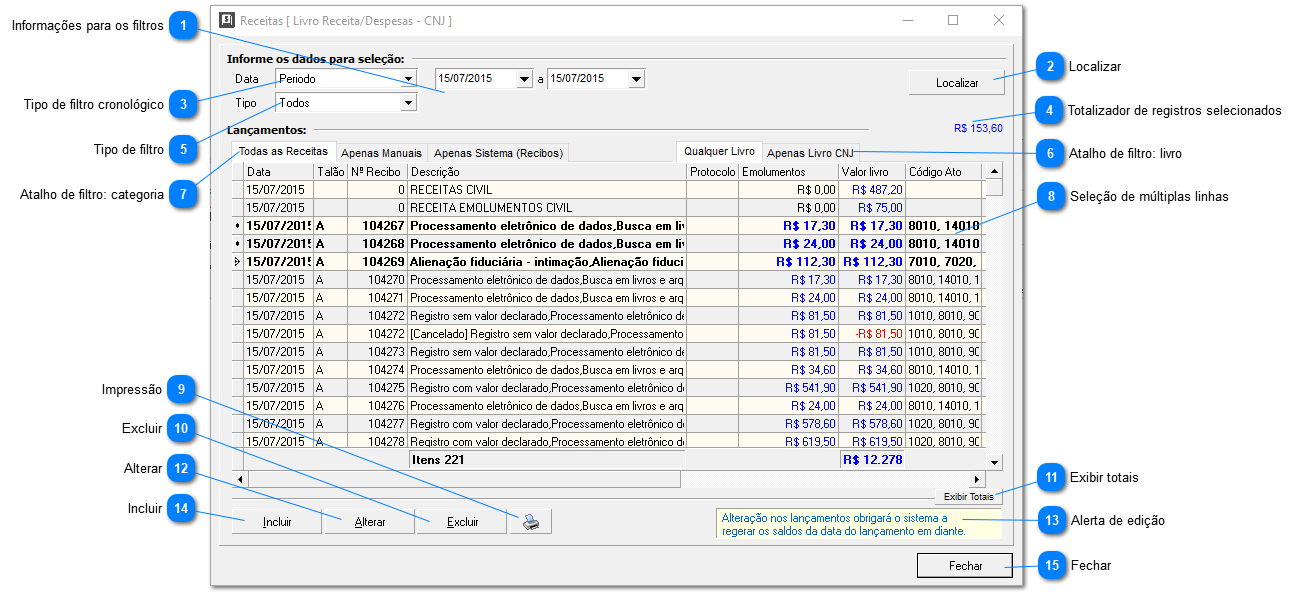Click the blue callout badge number 6
The height and width of the screenshot is (595, 1298).
[1049, 153]
